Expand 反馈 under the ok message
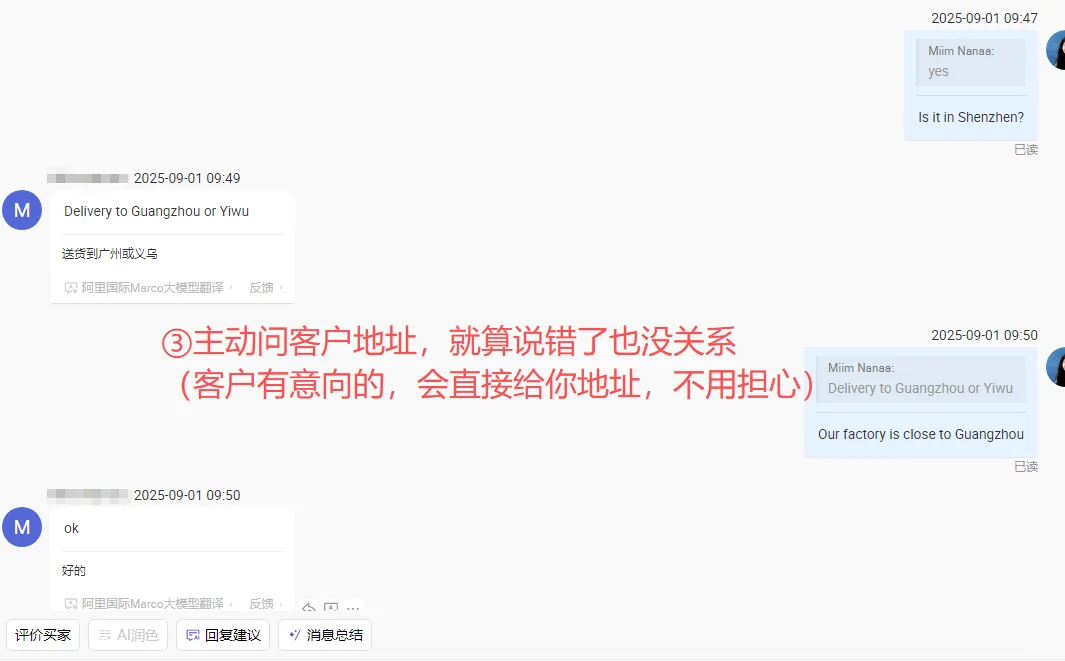Screen dimensions: 1065x661 click(x=266, y=603)
